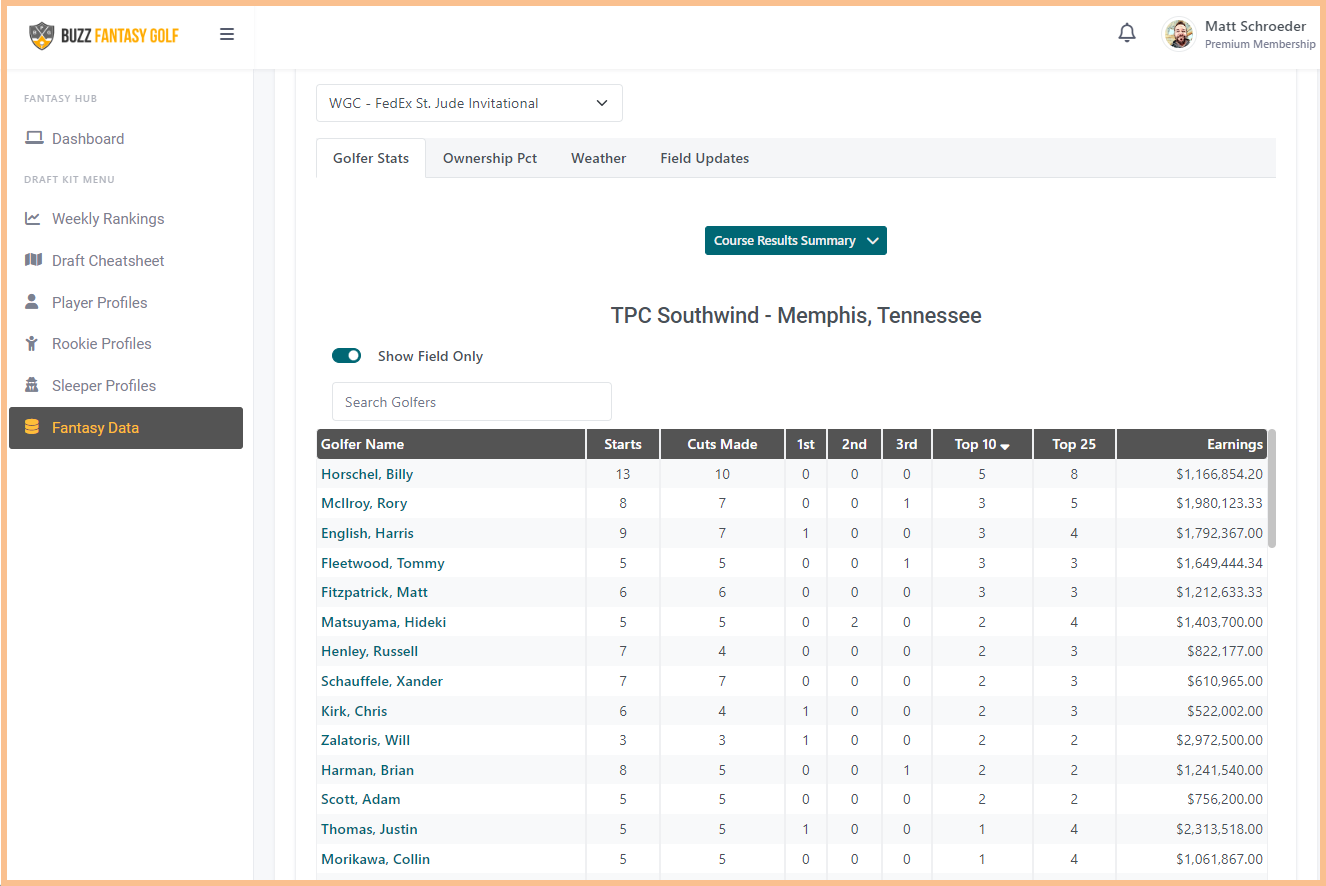Sort by Cuts Made column

coord(722,444)
